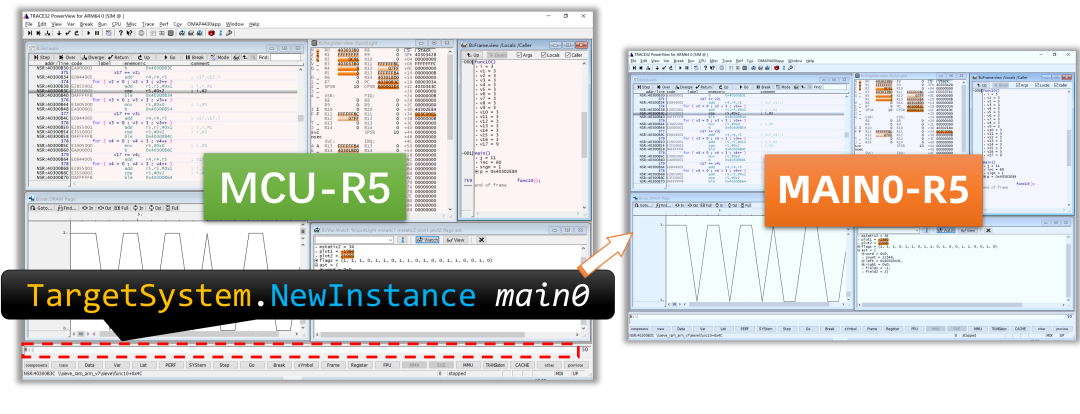Open the variable dropdown in the Watch window
1080x414 pixels.
pos(391,240)
